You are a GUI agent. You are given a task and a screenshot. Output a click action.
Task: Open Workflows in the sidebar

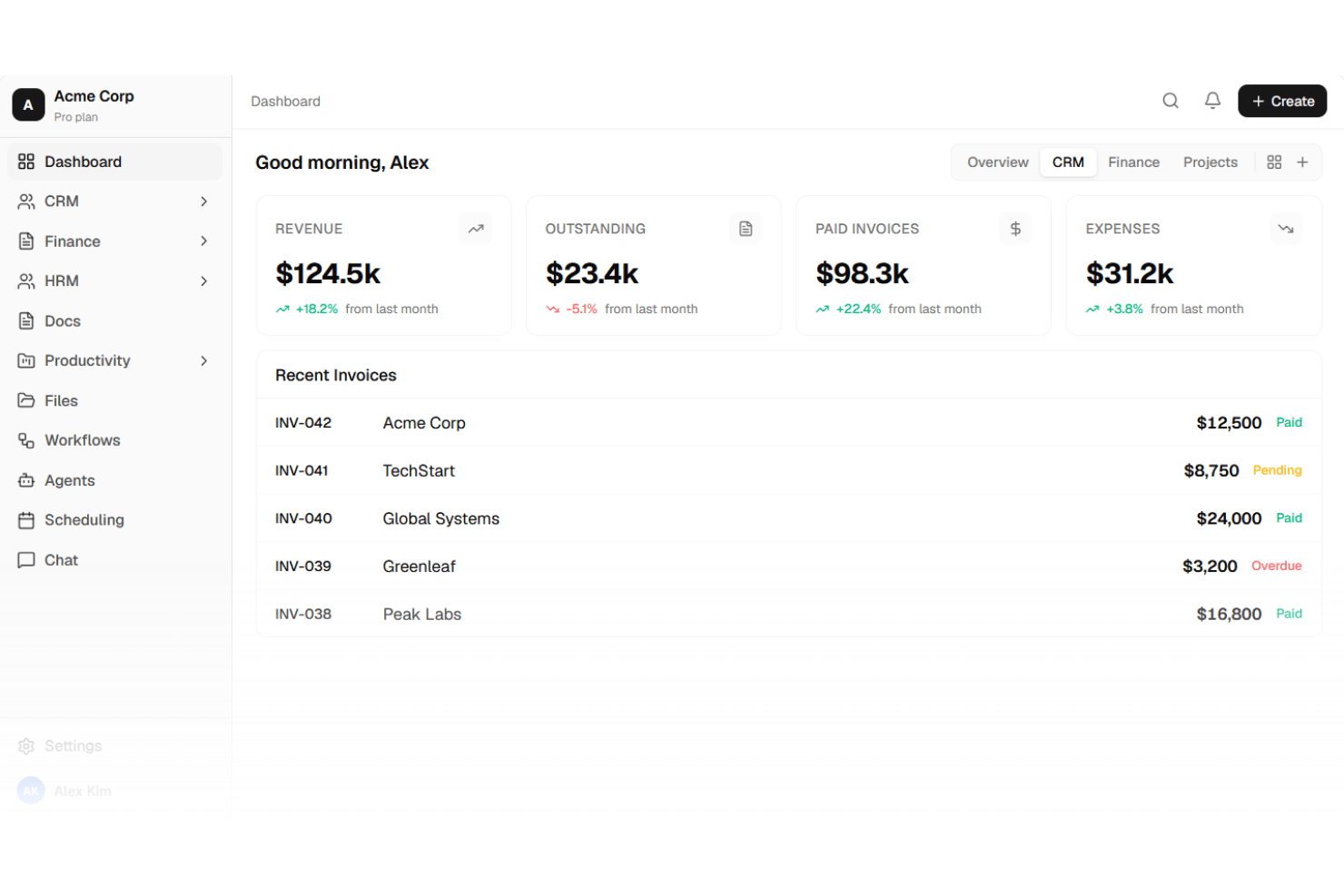[x=114, y=440]
